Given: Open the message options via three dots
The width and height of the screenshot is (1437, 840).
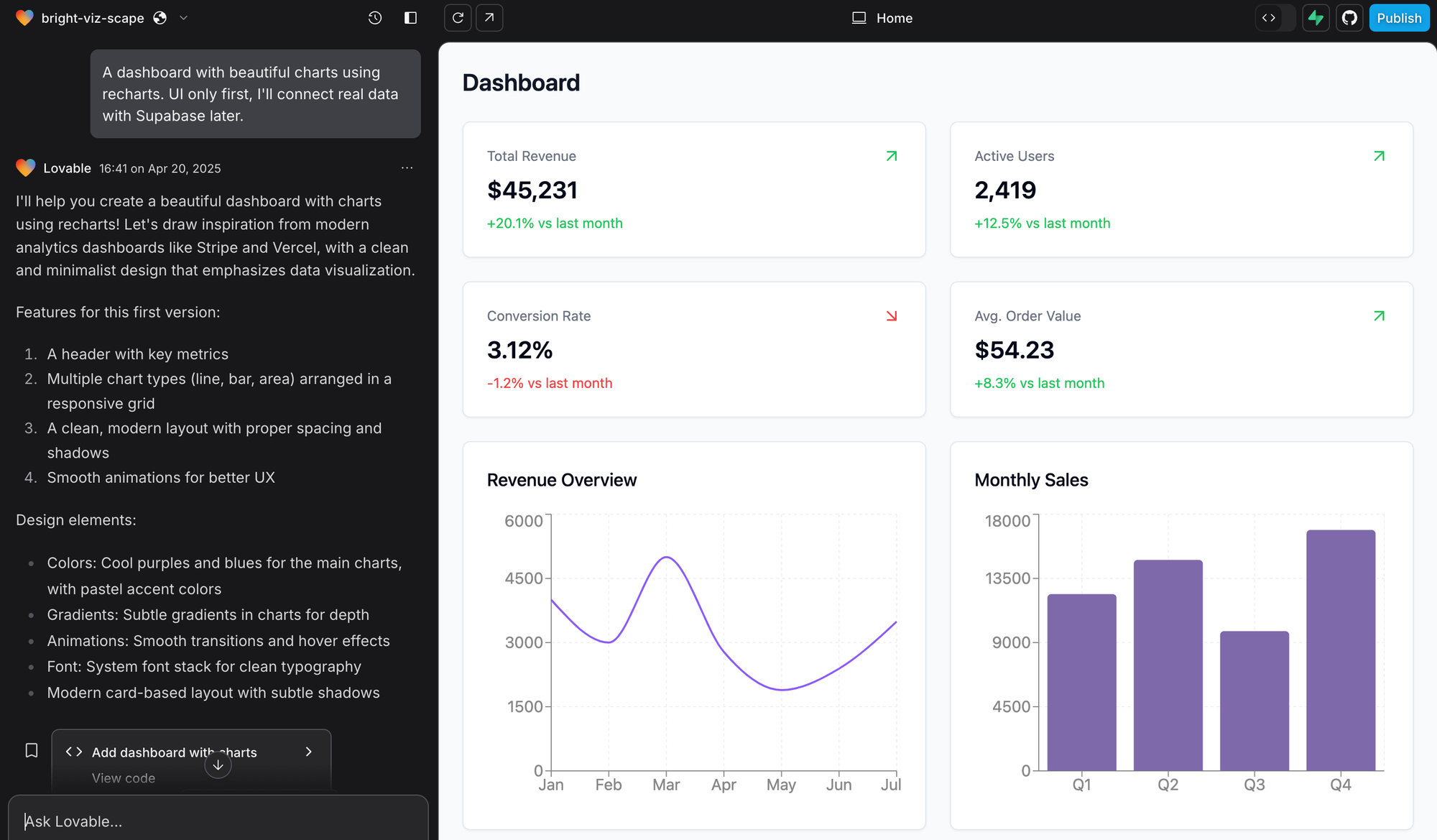Looking at the screenshot, I should click(x=407, y=167).
